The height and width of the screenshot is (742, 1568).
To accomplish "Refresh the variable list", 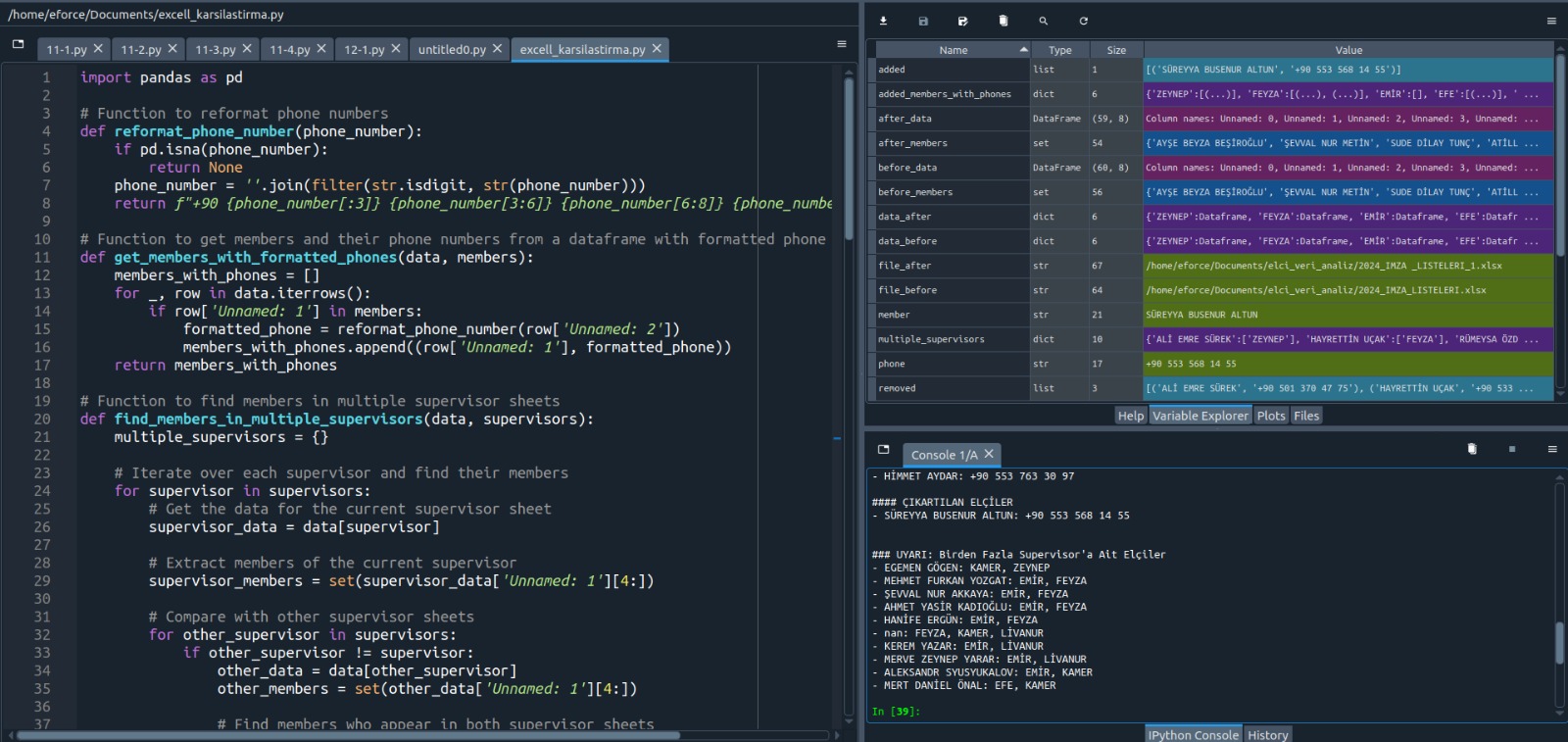I will 1083,21.
